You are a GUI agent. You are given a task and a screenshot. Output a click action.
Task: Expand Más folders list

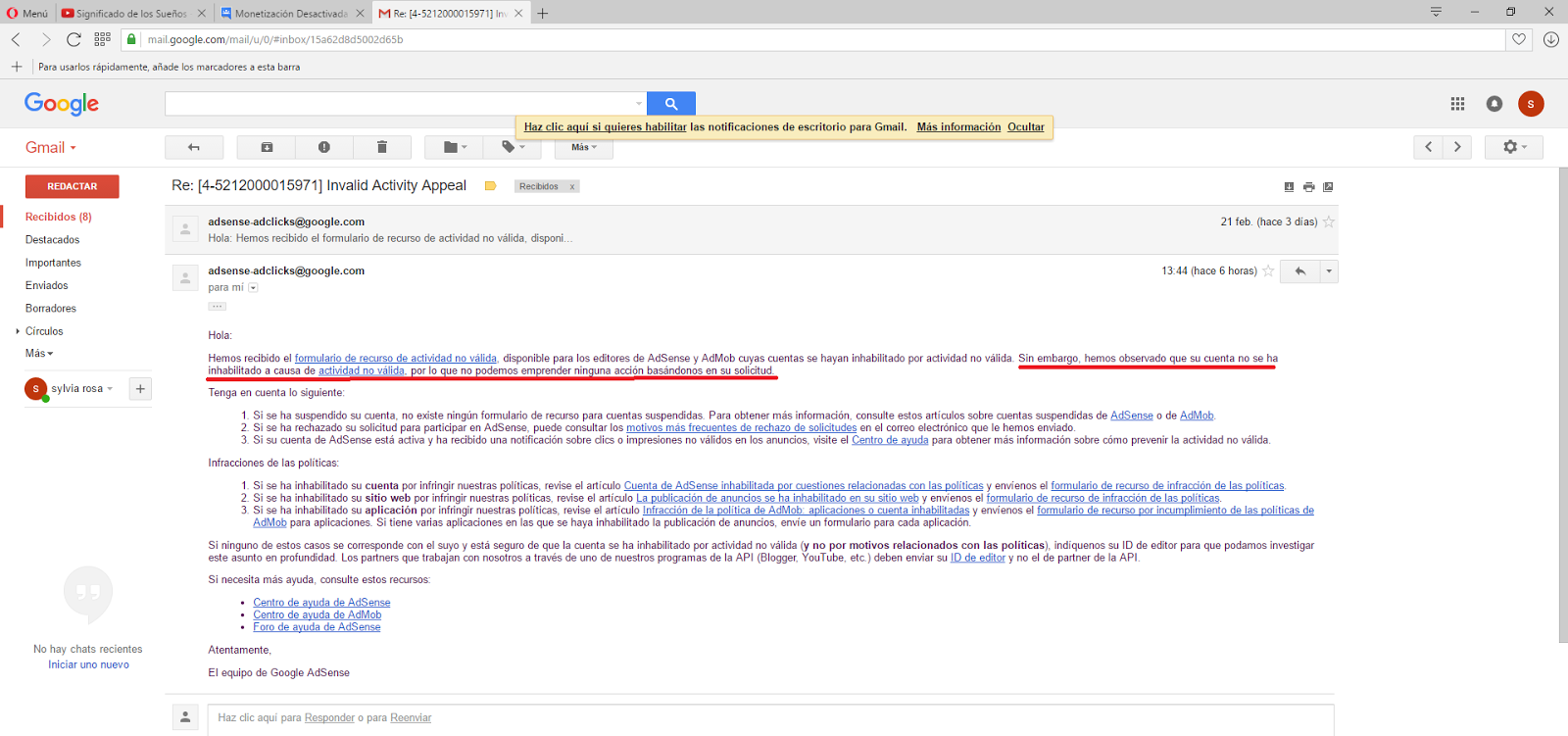pos(39,354)
